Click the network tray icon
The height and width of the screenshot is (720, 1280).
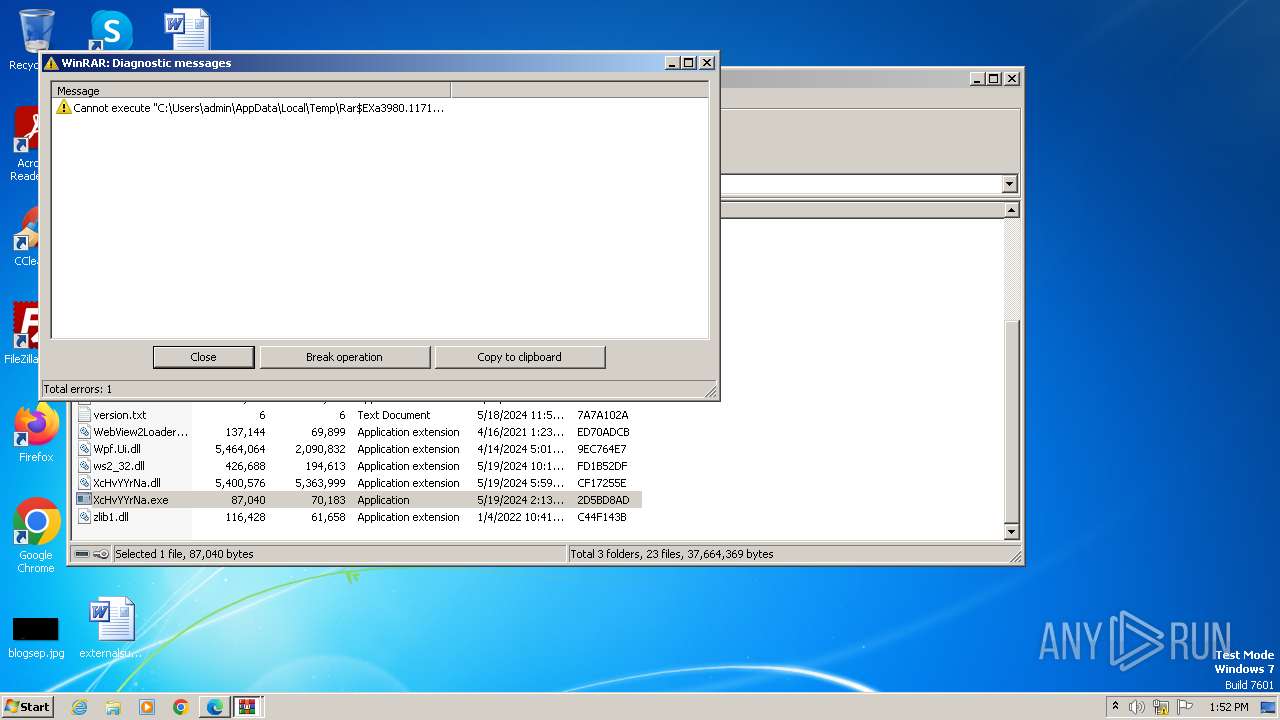click(x=1161, y=707)
